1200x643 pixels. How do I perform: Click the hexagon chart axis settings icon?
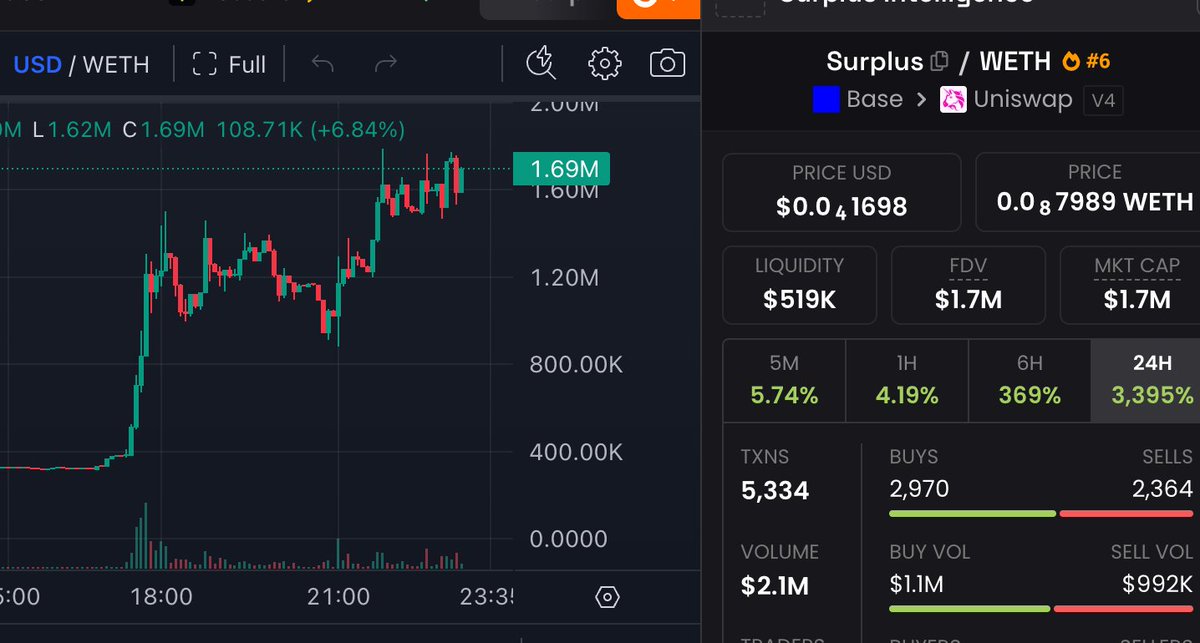(x=607, y=598)
